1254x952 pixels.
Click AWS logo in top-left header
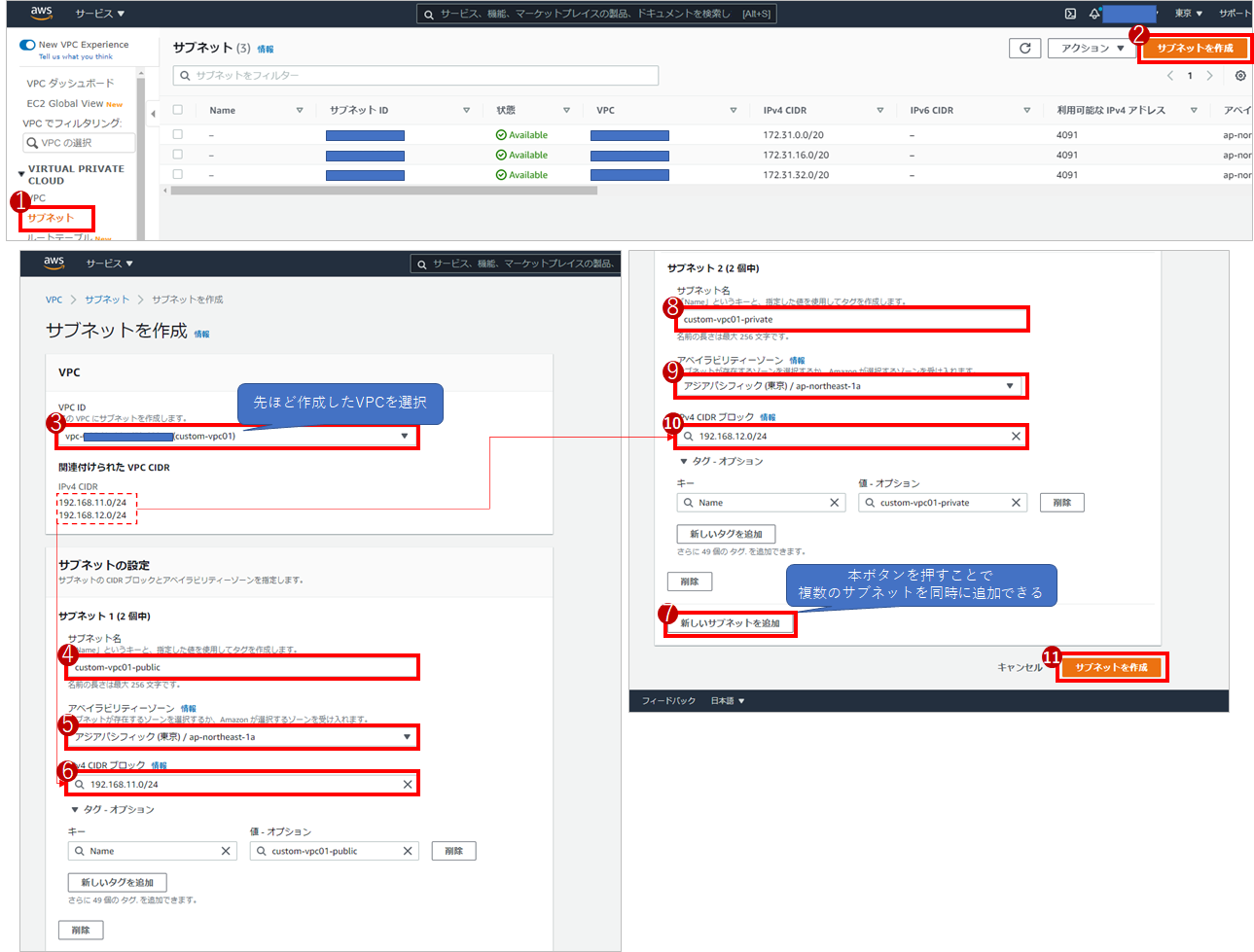pos(41,13)
